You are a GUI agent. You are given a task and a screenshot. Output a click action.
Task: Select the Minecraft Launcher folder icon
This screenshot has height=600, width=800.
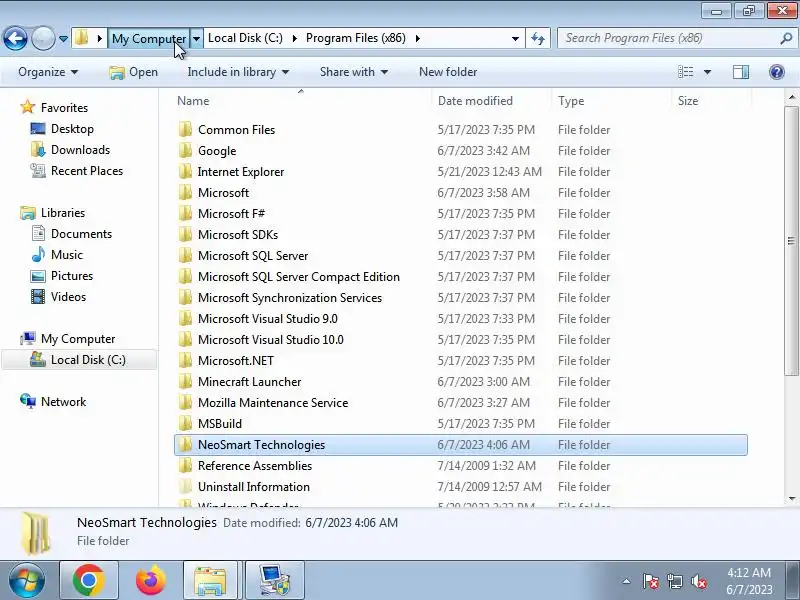coord(185,382)
